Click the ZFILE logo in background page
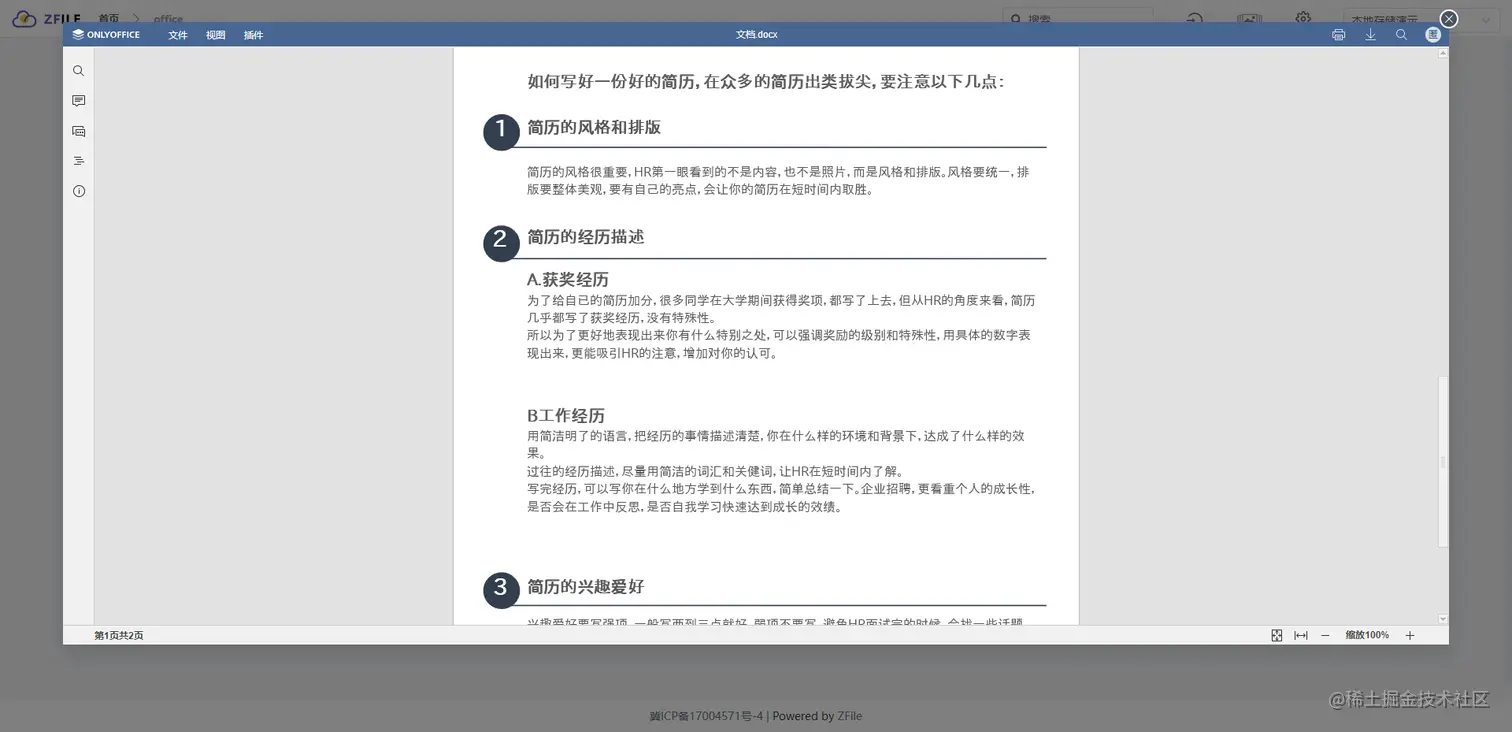This screenshot has width=1512, height=732. click(47, 19)
